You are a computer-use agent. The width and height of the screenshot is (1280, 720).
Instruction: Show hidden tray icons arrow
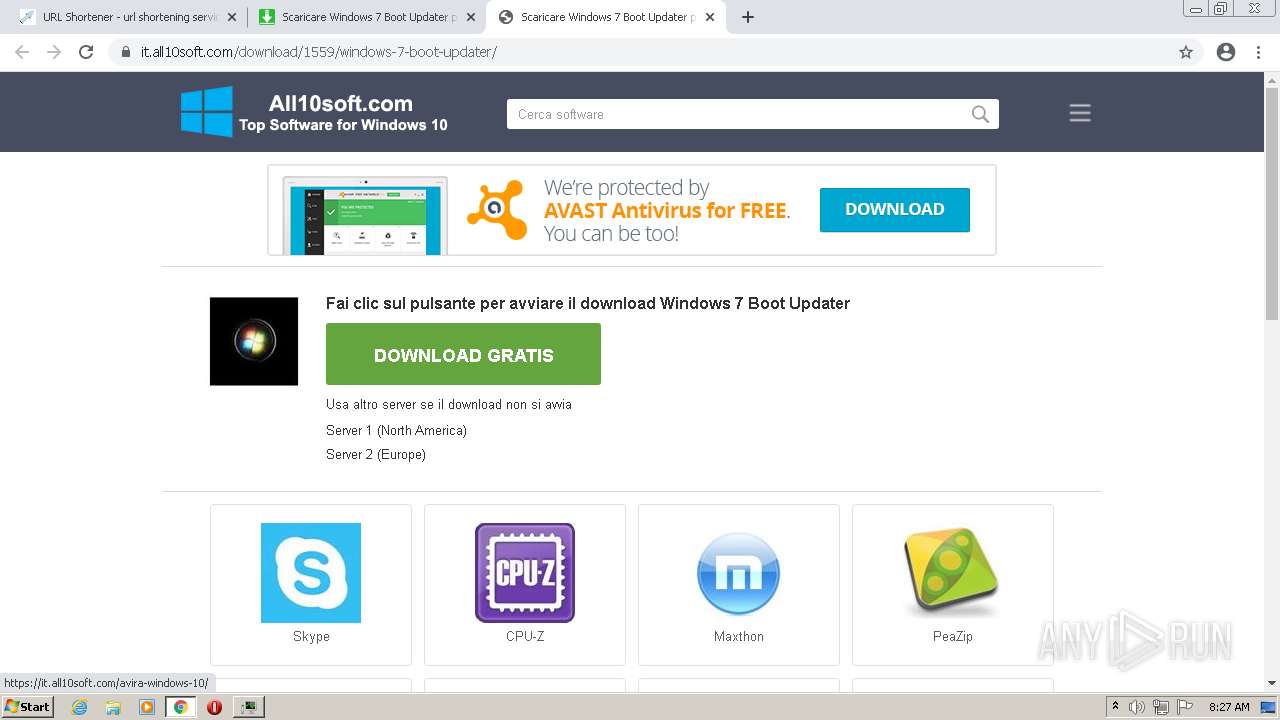[x=1115, y=707]
